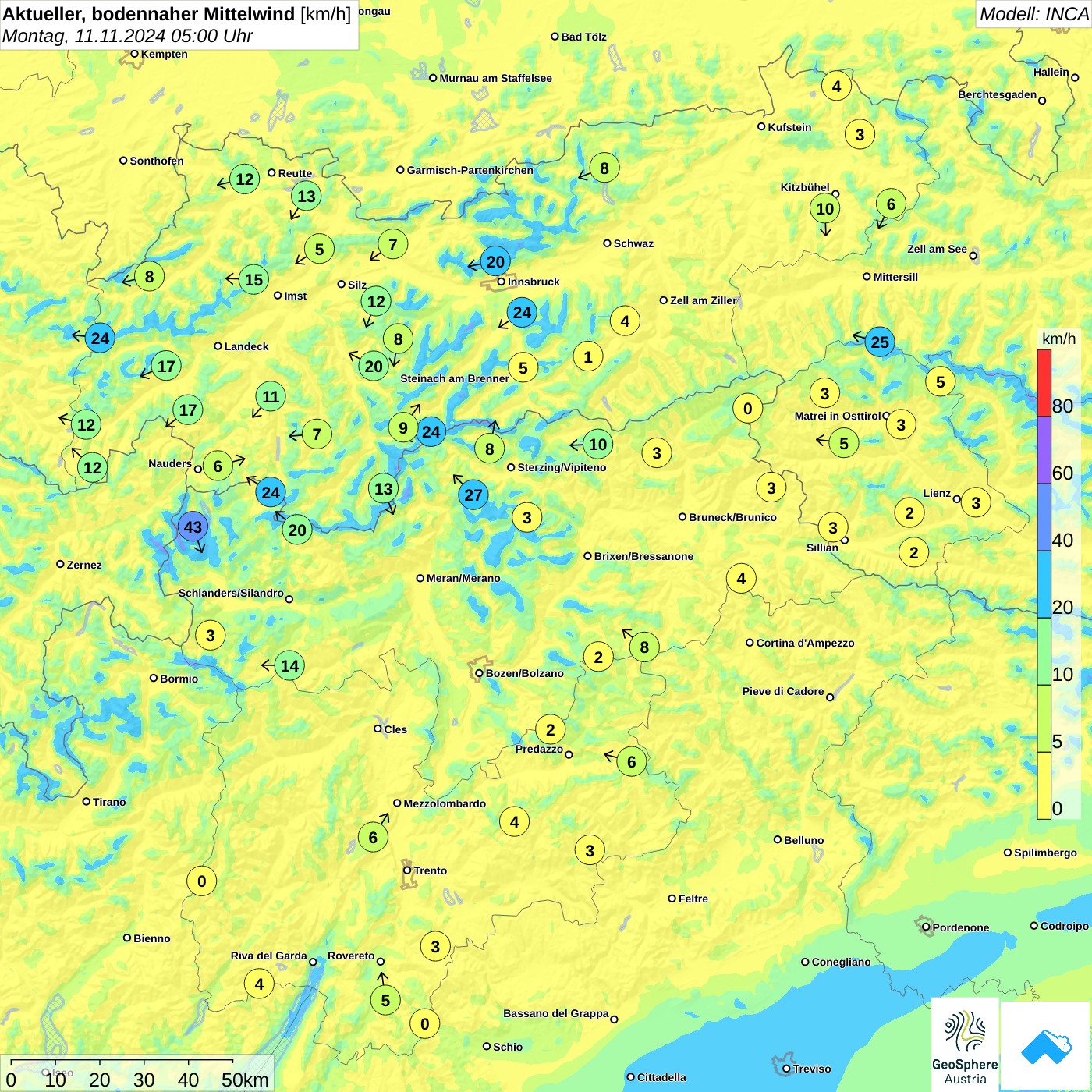Select the 14 km/h marker near Bormio
This screenshot has width=1092, height=1092.
[289, 665]
